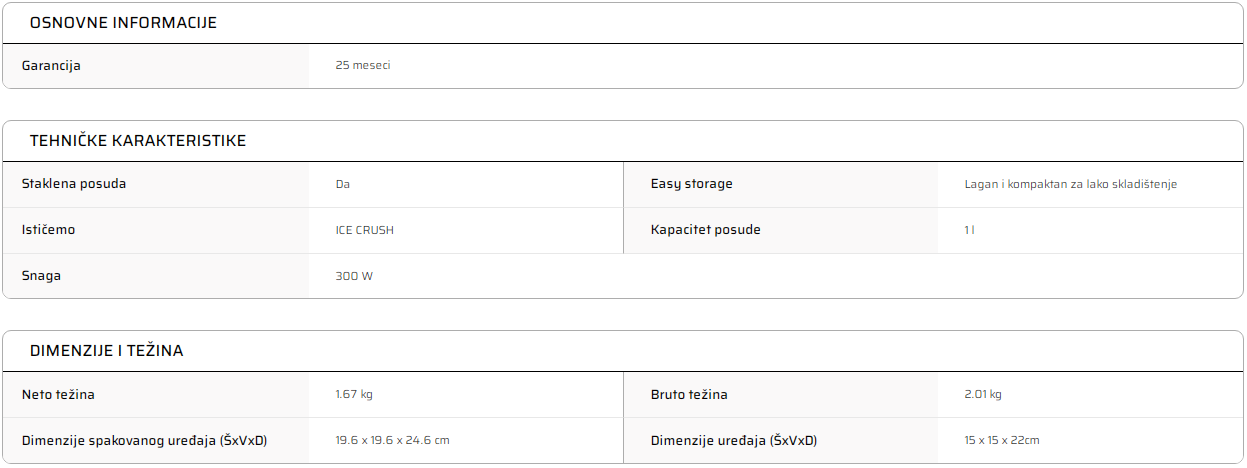This screenshot has width=1247, height=468.
Task: Select the Easy storage label
Action: click(x=692, y=184)
